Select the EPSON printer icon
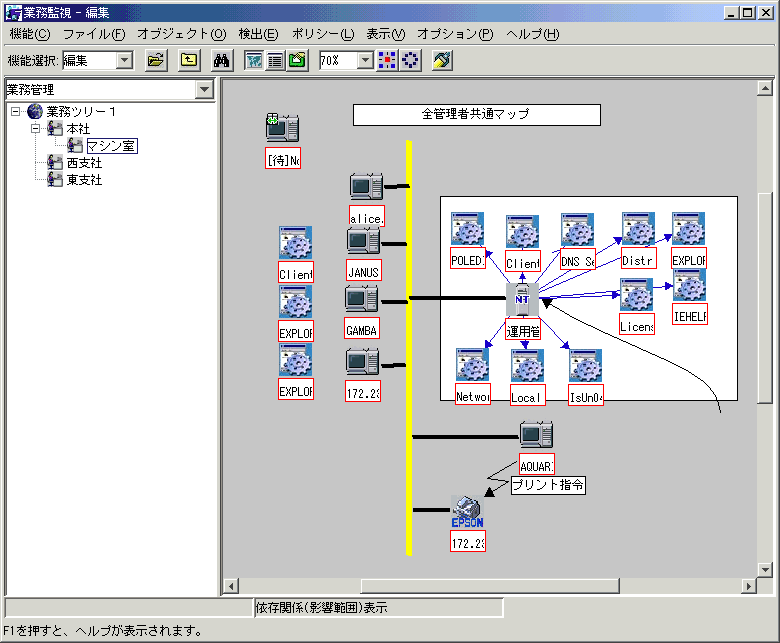 coord(467,512)
